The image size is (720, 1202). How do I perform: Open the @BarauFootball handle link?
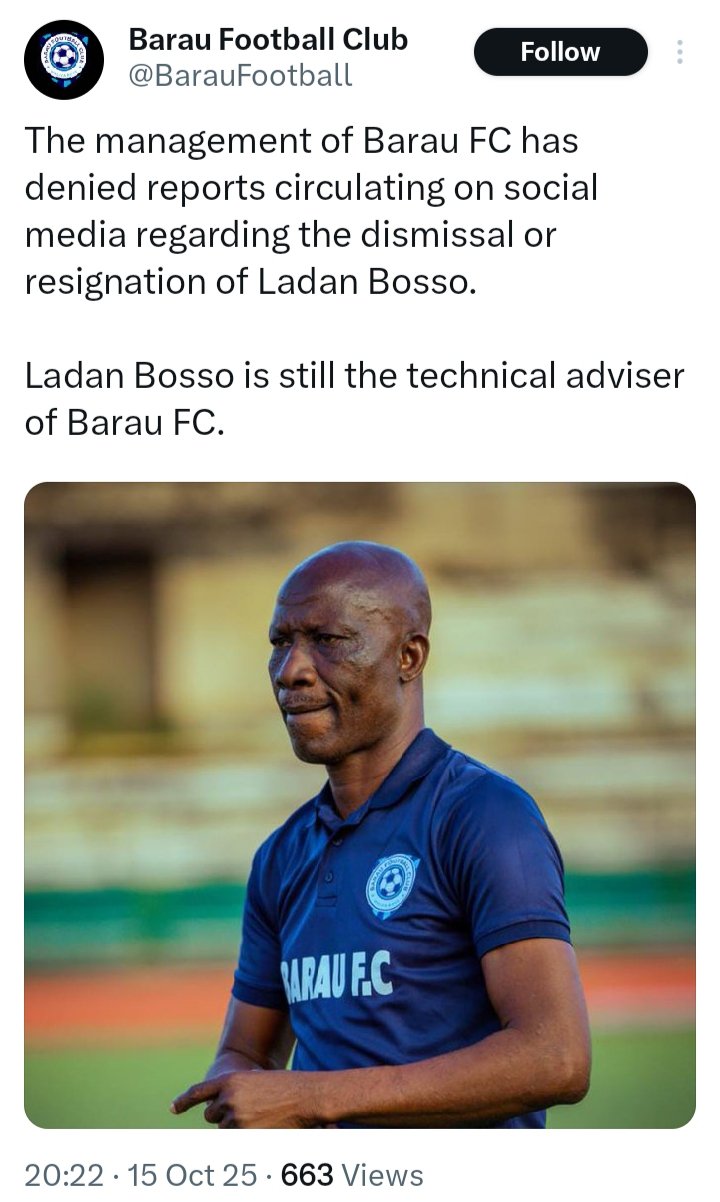tap(242, 73)
